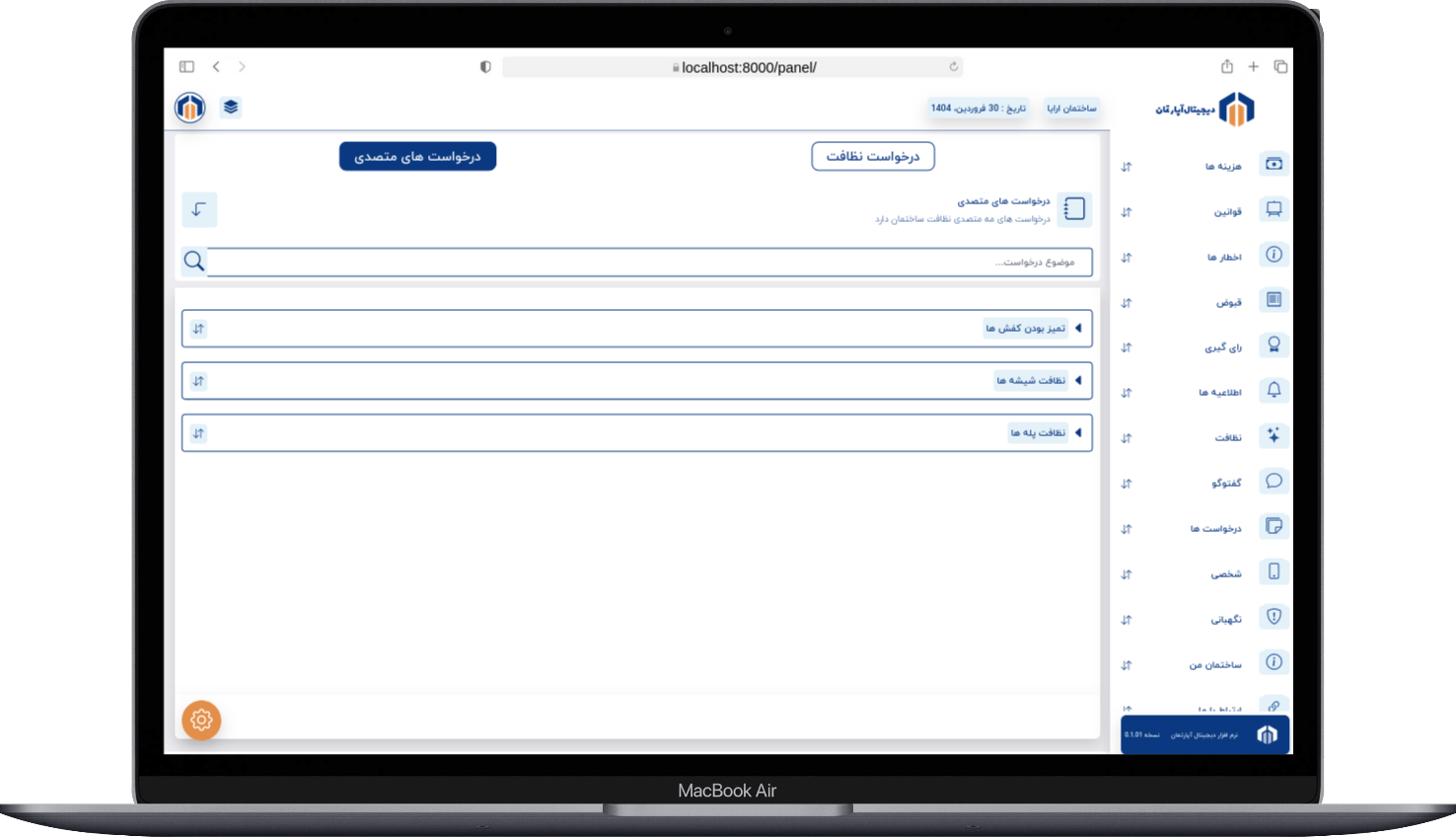Select the نظافت sparkle icon in sidebar
The width and height of the screenshot is (1456, 837).
click(1274, 435)
